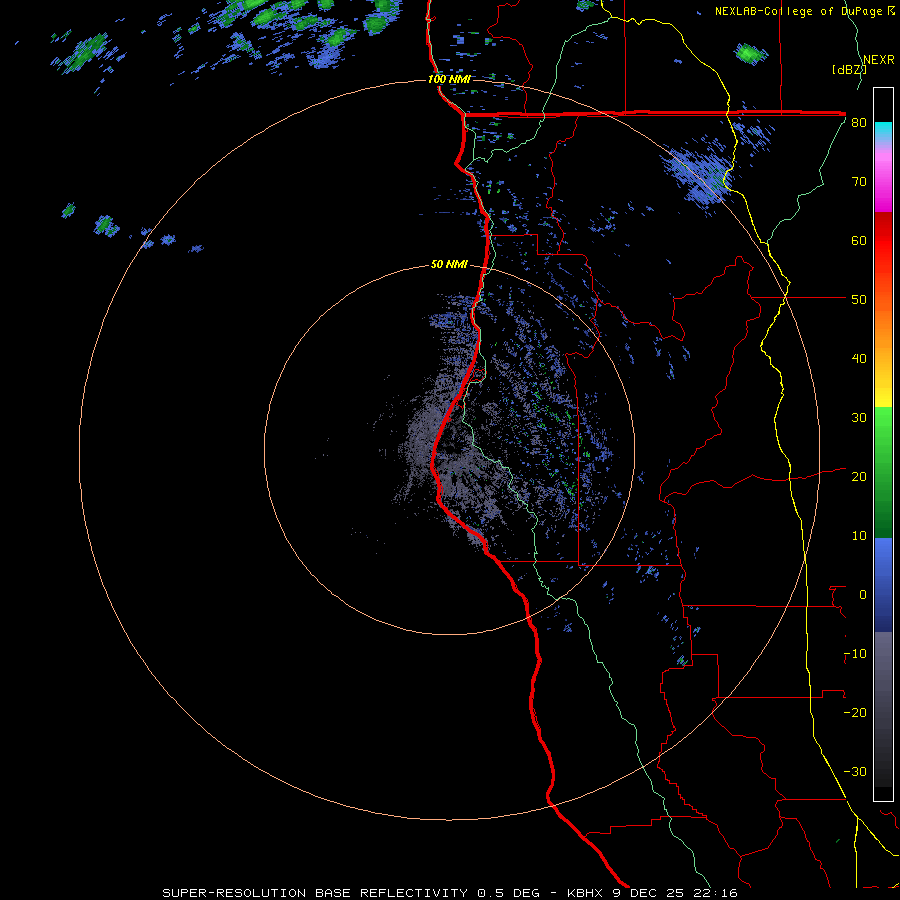Click the 40 dBZ scale value
900x900 pixels.
(x=859, y=359)
